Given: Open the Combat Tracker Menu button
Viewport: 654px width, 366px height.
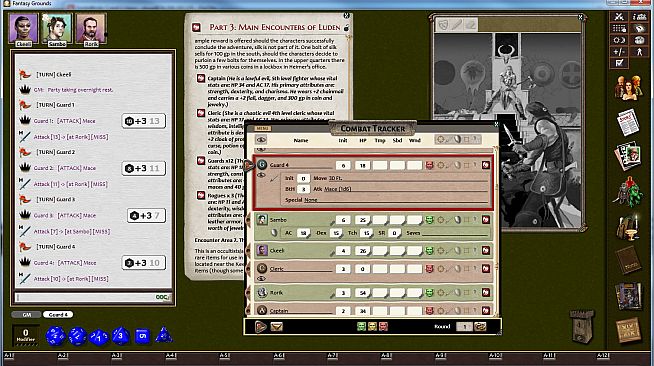Looking at the screenshot, I should pyautogui.click(x=262, y=128).
